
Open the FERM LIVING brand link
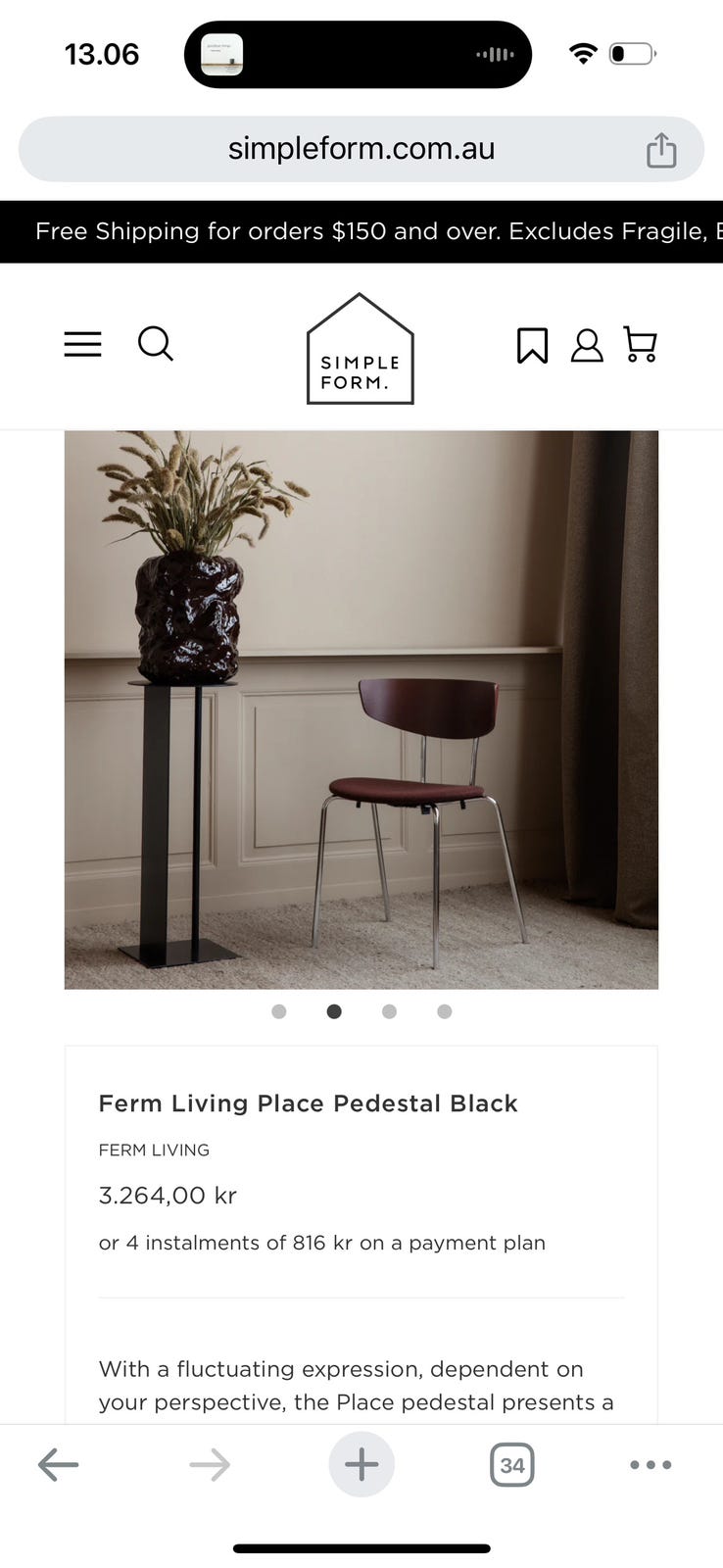(154, 1150)
